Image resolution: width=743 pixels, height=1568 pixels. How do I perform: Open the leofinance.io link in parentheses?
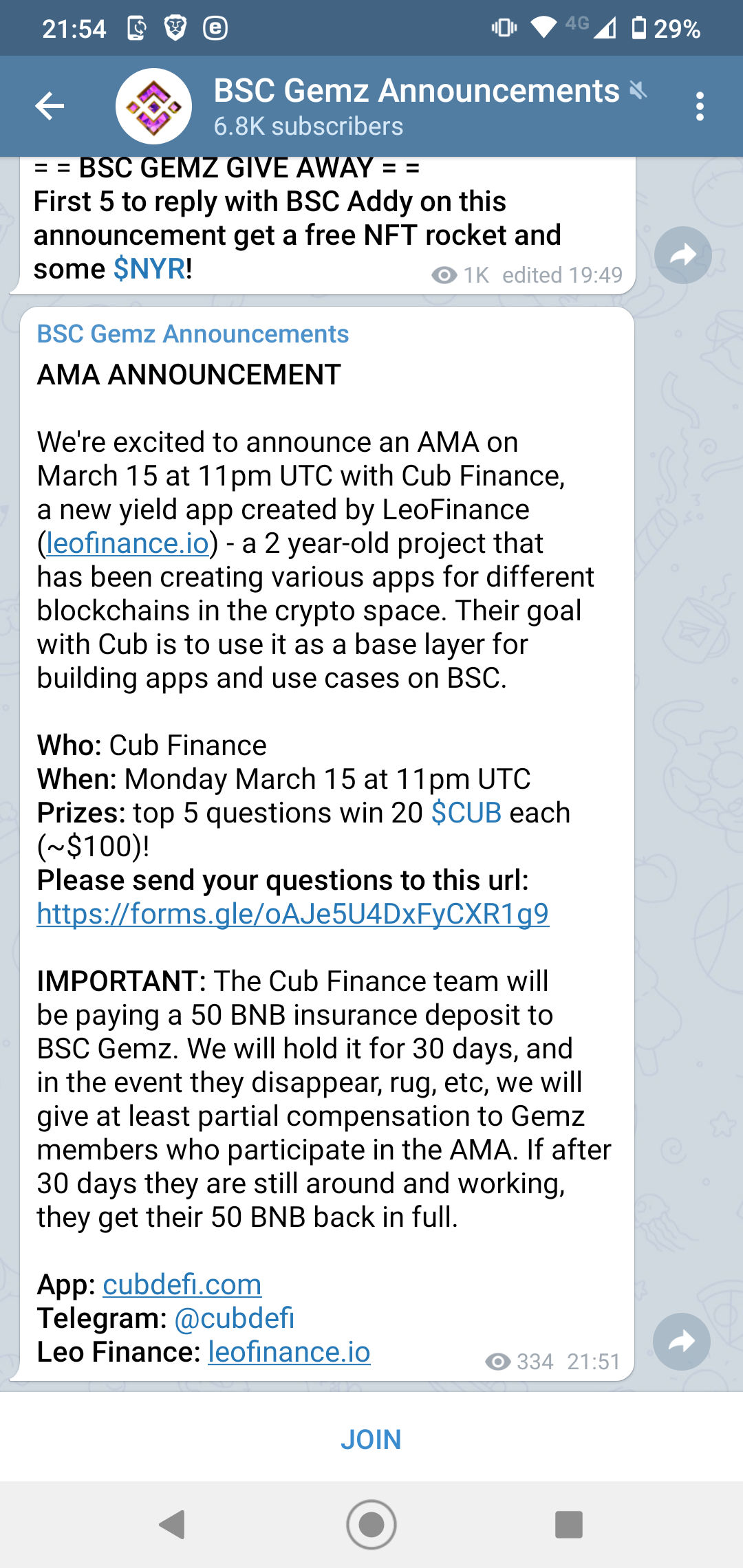click(128, 543)
